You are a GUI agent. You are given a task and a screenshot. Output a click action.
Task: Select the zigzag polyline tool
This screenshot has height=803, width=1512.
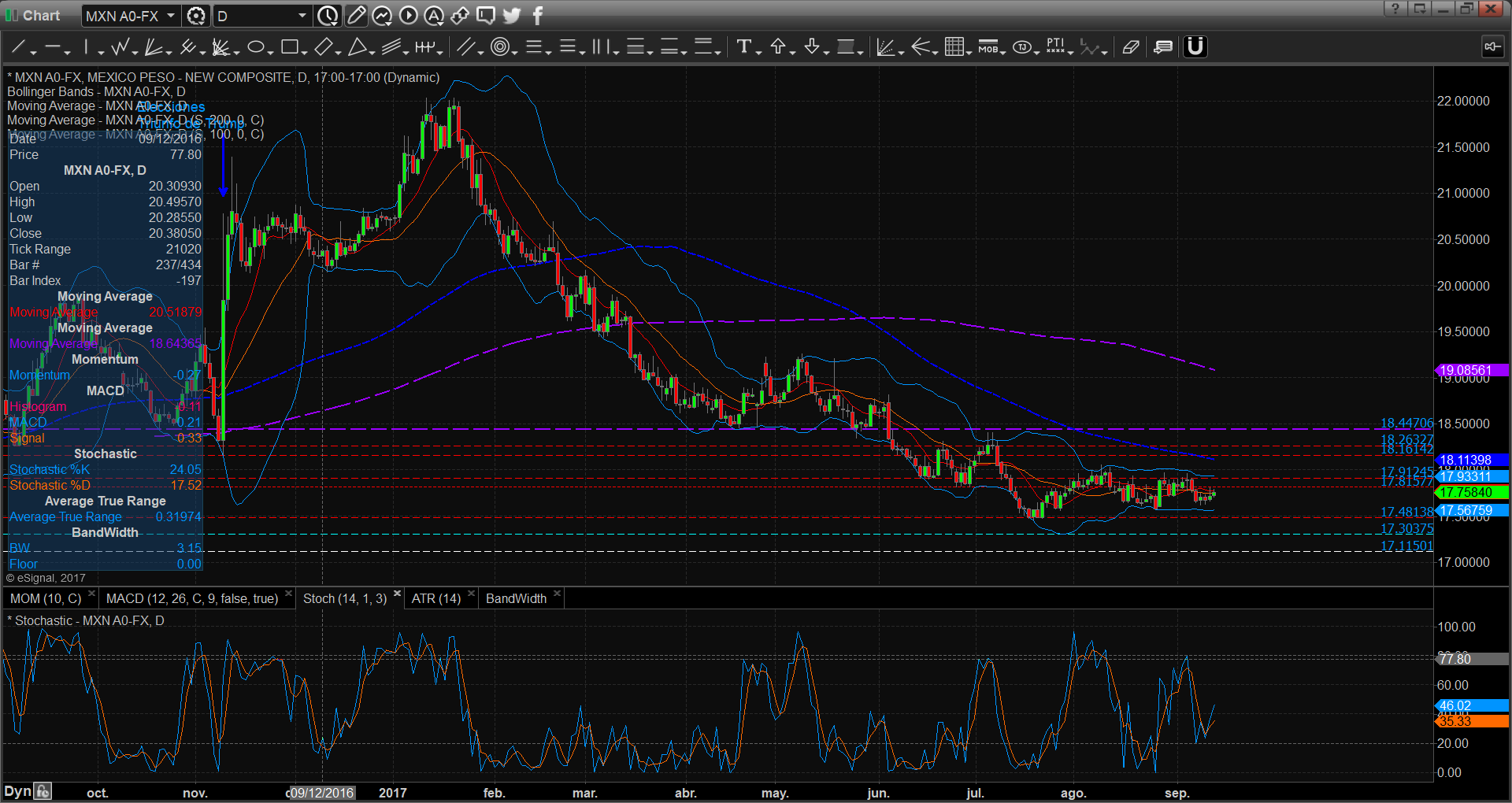point(120,47)
